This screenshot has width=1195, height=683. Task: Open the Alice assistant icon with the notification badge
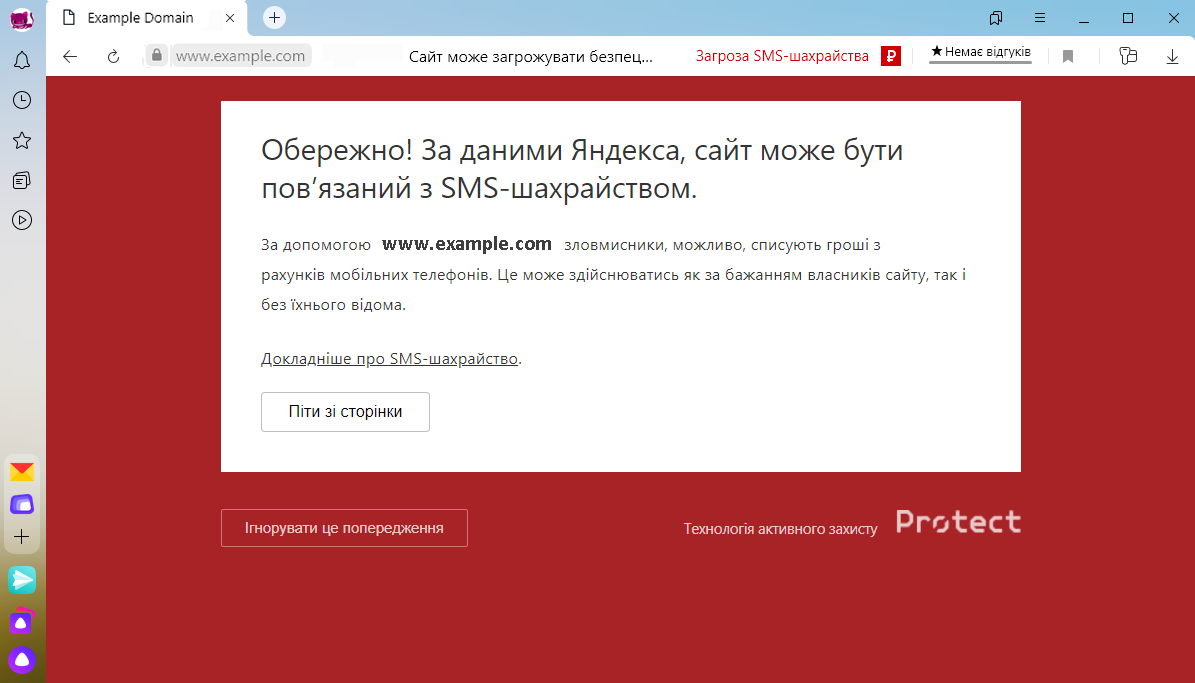[x=22, y=622]
